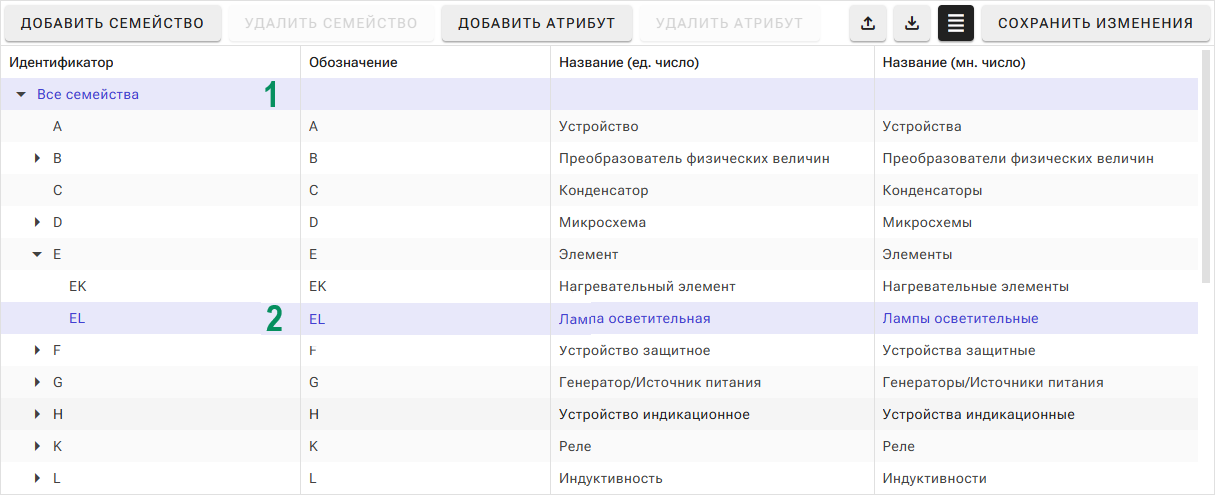
Task: Click Обозначение cell of G row
Action: click(425, 383)
